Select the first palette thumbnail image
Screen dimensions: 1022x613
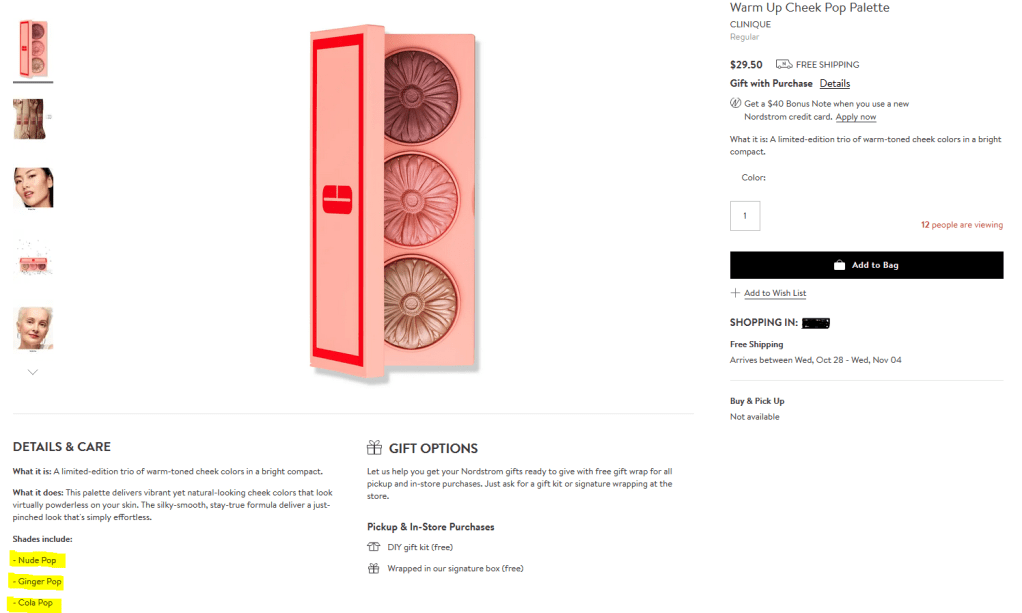(33, 48)
